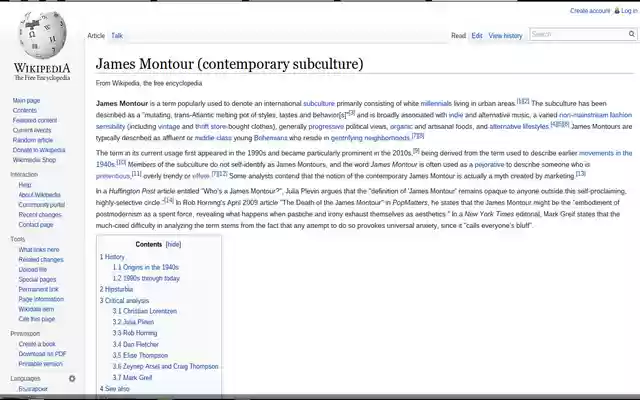Open the organic link
The width and height of the screenshot is (640, 400).
401,127
